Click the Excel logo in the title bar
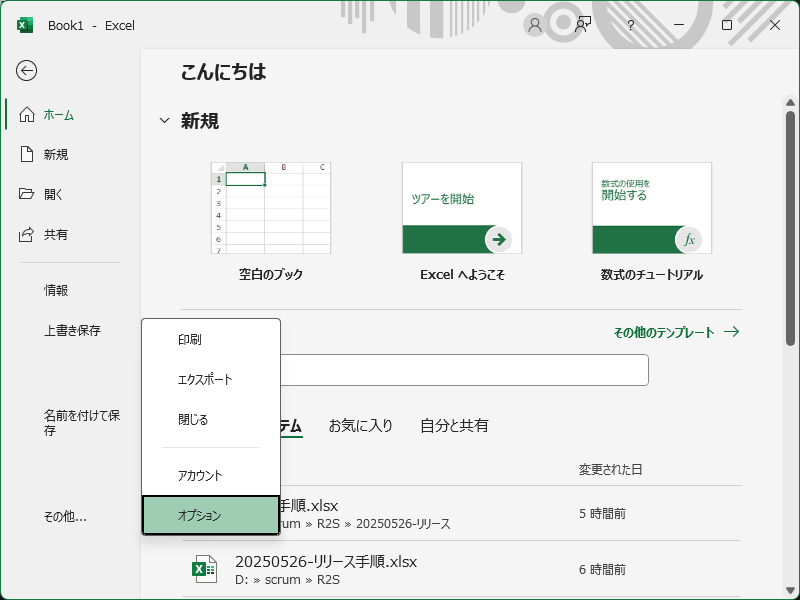The width and height of the screenshot is (800, 600). [24, 25]
